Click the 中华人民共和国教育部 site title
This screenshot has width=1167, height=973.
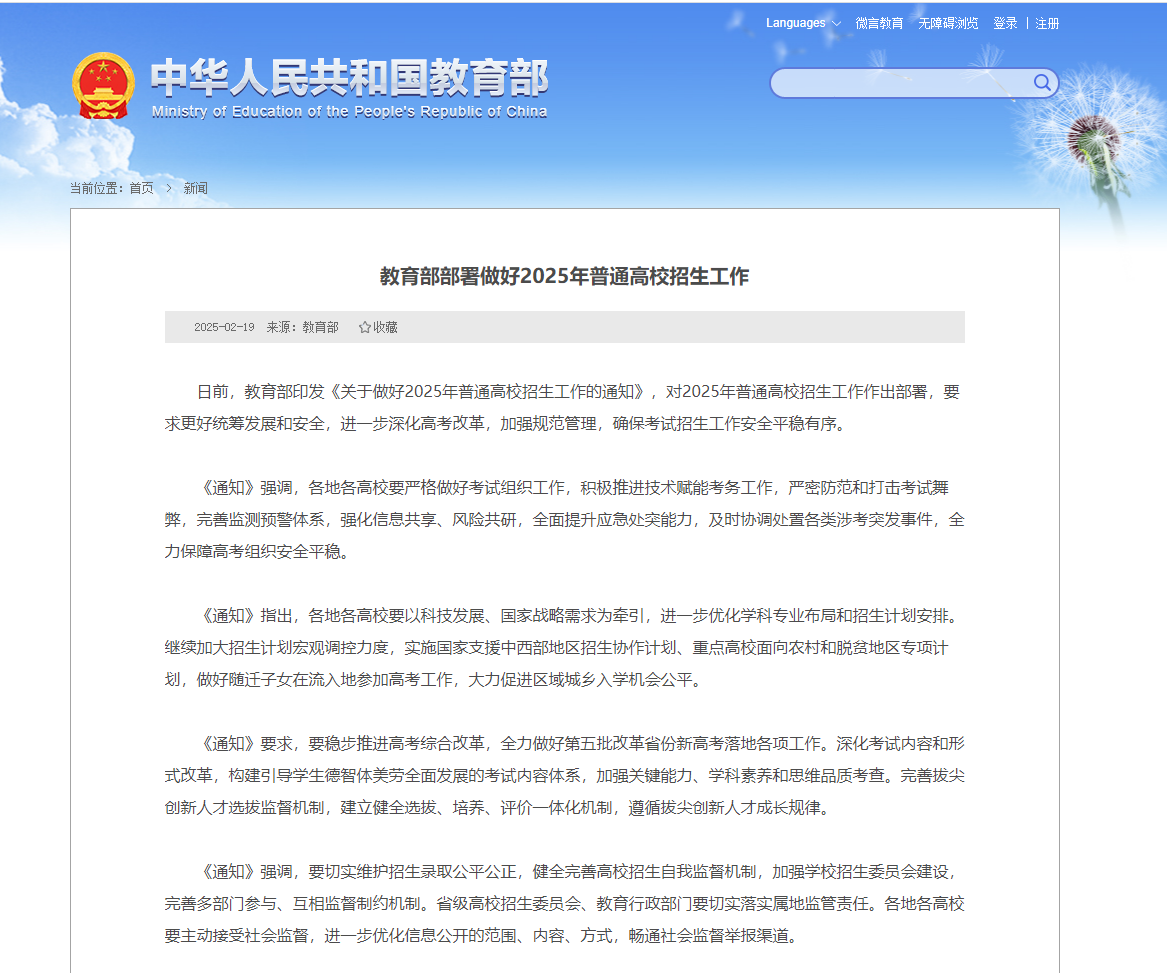point(350,77)
